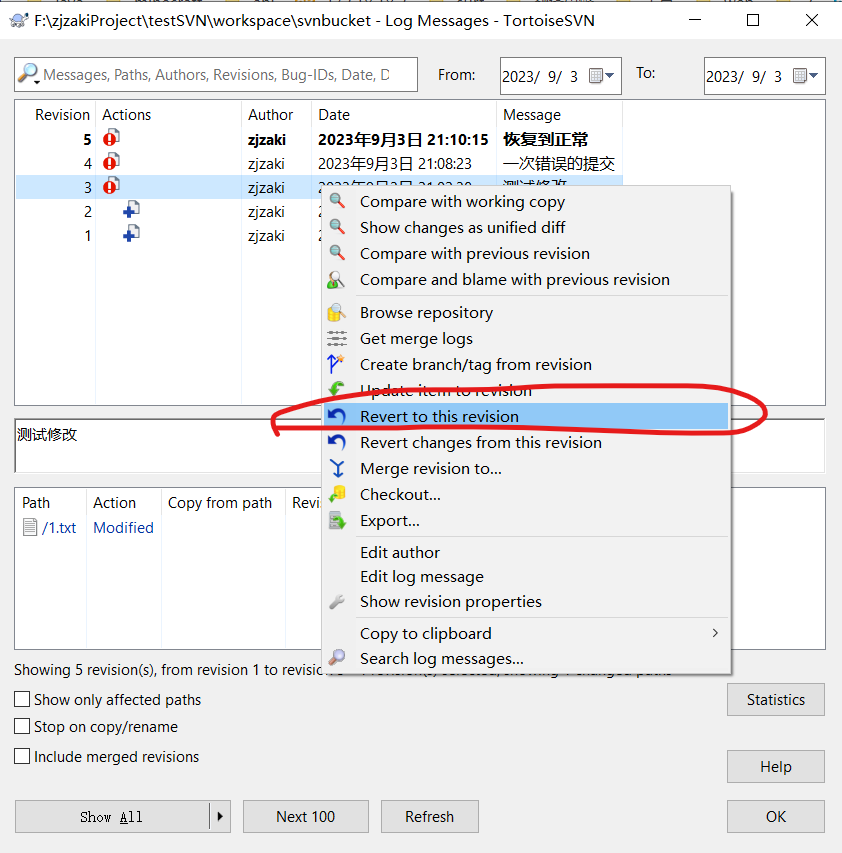Click the Compare with previous revision icon
Image resolution: width=842 pixels, height=853 pixels.
[x=337, y=253]
